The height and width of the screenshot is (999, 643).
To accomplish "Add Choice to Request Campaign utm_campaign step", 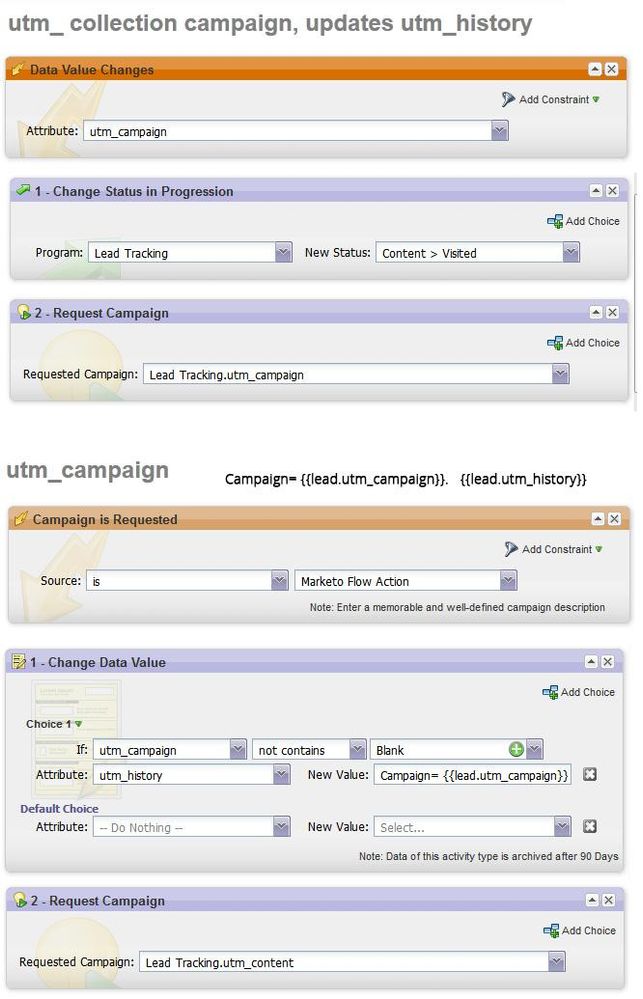I will [x=583, y=343].
